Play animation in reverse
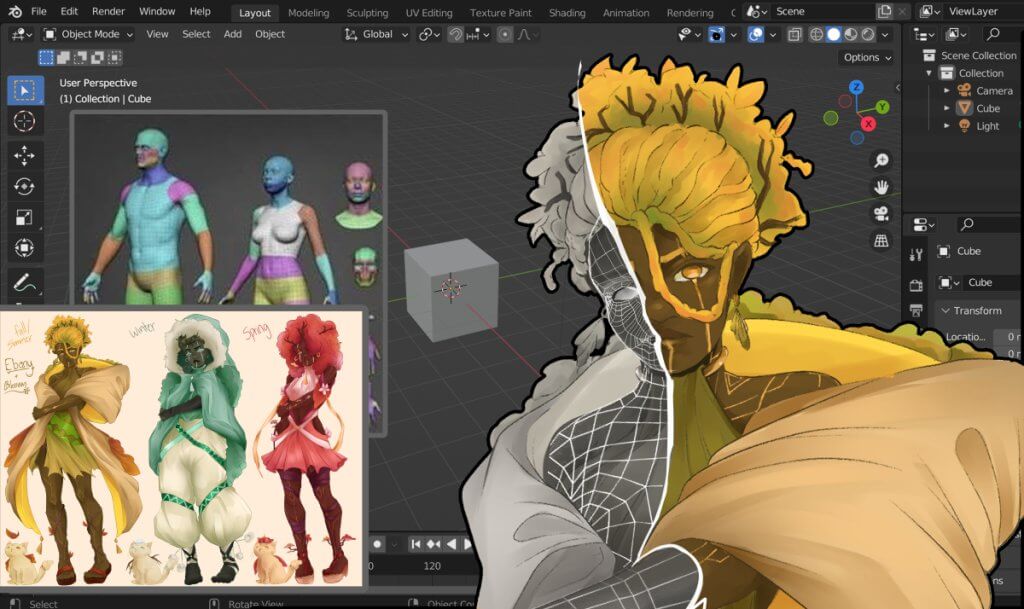The height and width of the screenshot is (609, 1024). pyautogui.click(x=451, y=544)
